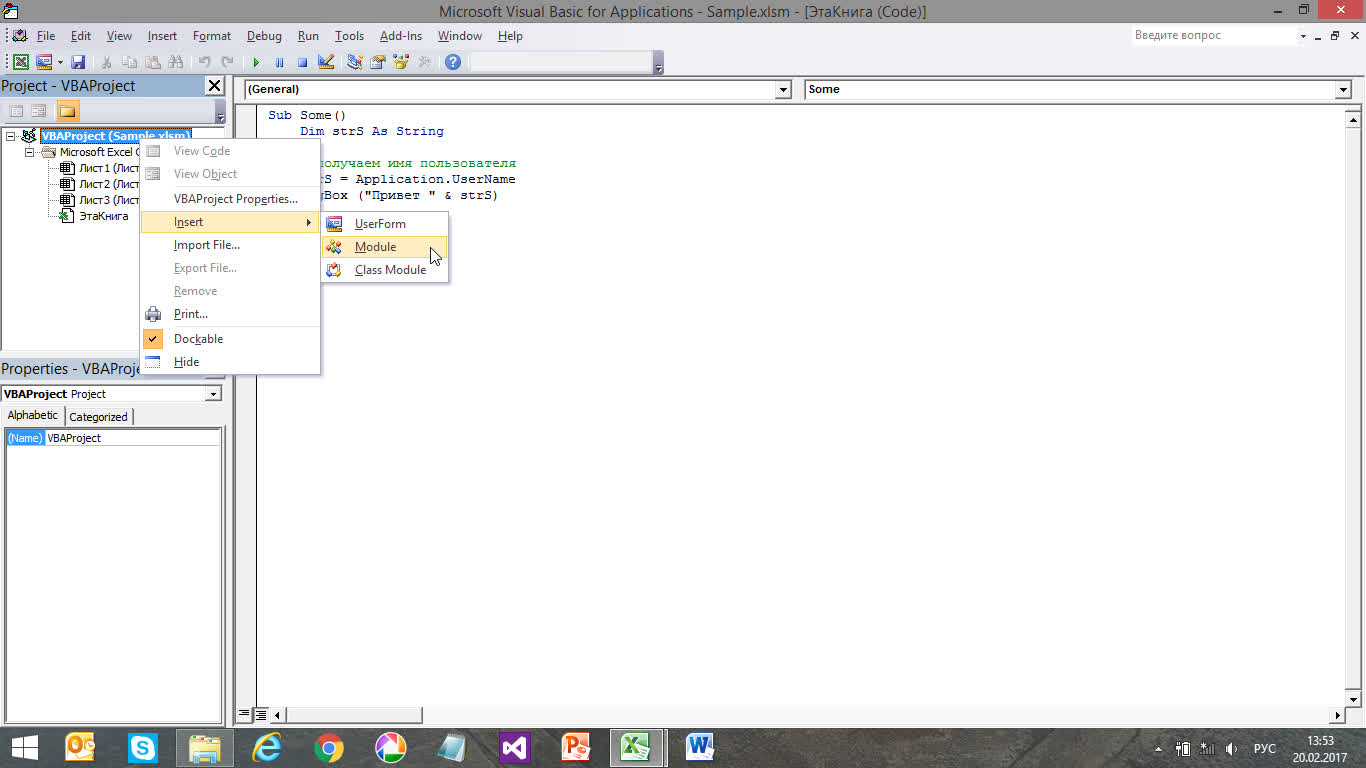1366x768 pixels.
Task: Close the Project - VBAProject panel
Action: click(x=214, y=86)
